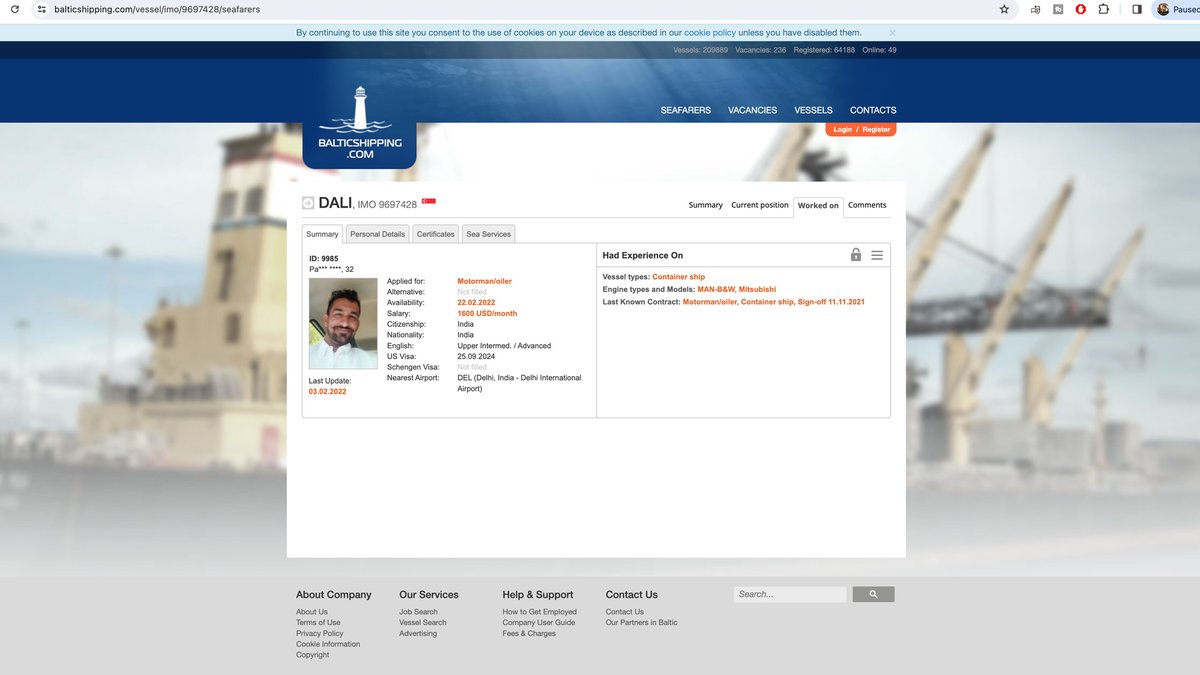Click the lock icon in Had Experience On
This screenshot has height=675, width=1200.
click(x=855, y=255)
